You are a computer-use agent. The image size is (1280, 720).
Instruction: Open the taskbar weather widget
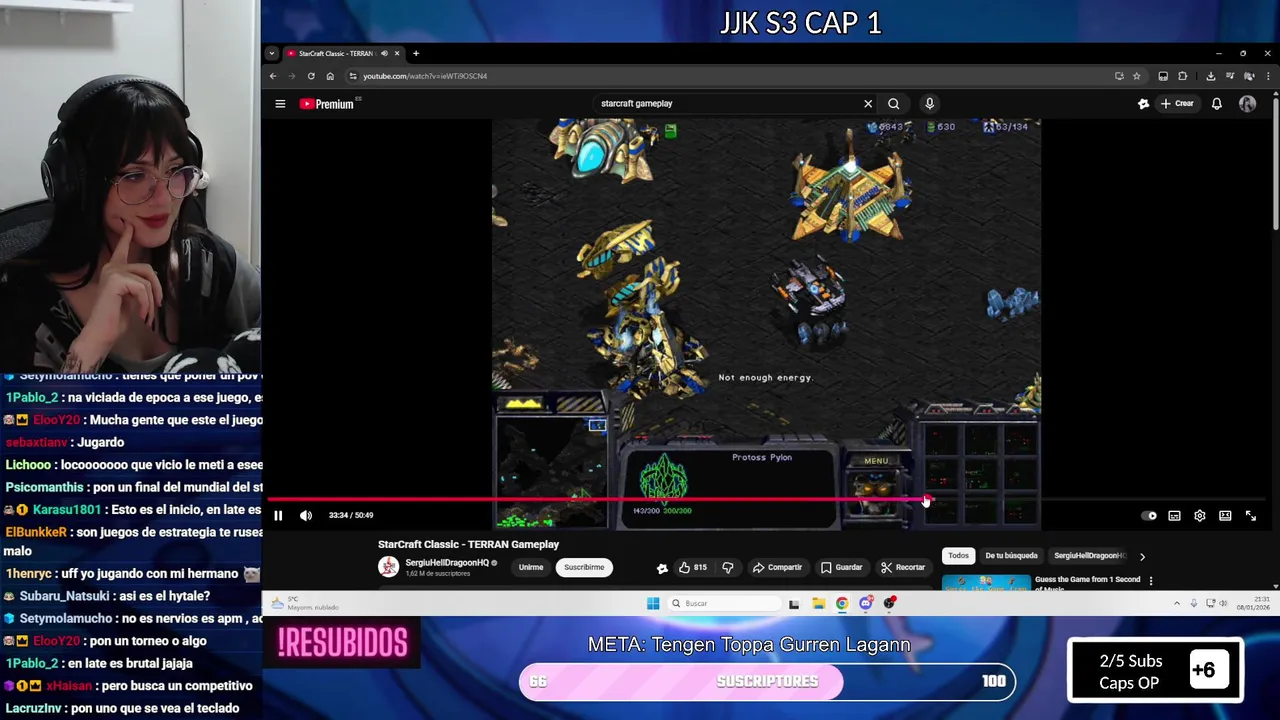coord(305,603)
